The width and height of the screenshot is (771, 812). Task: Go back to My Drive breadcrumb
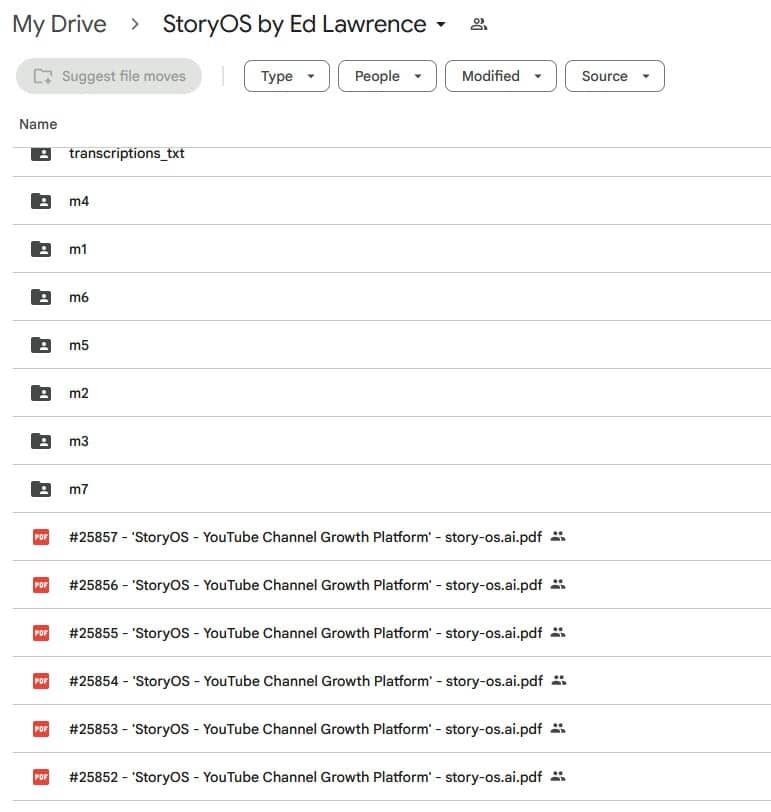click(60, 24)
